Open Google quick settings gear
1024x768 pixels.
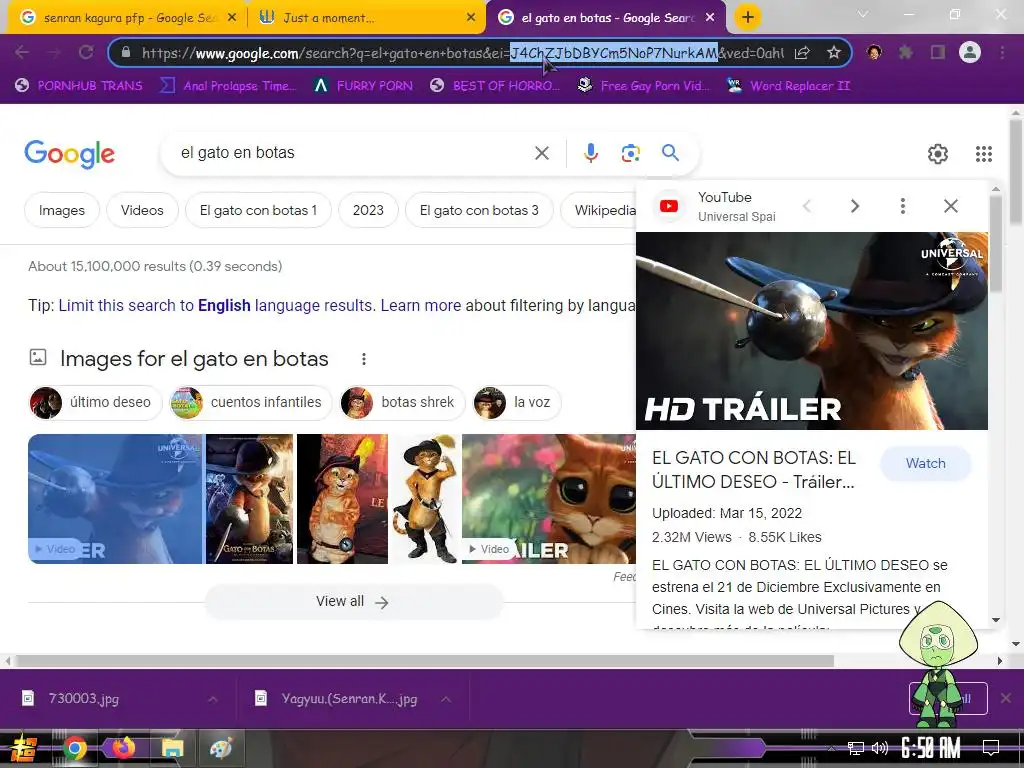click(x=938, y=154)
